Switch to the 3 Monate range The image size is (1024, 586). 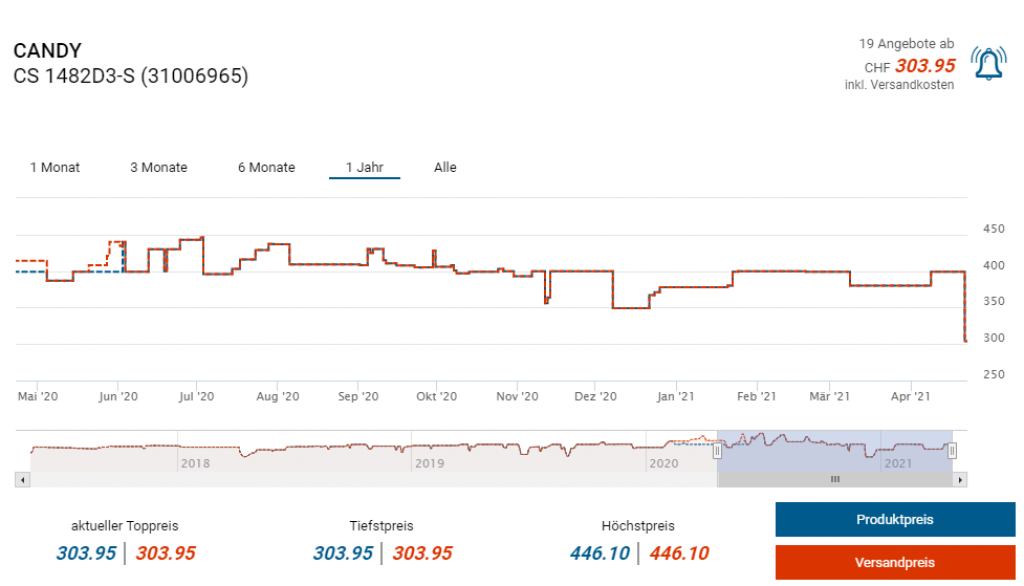pos(158,168)
